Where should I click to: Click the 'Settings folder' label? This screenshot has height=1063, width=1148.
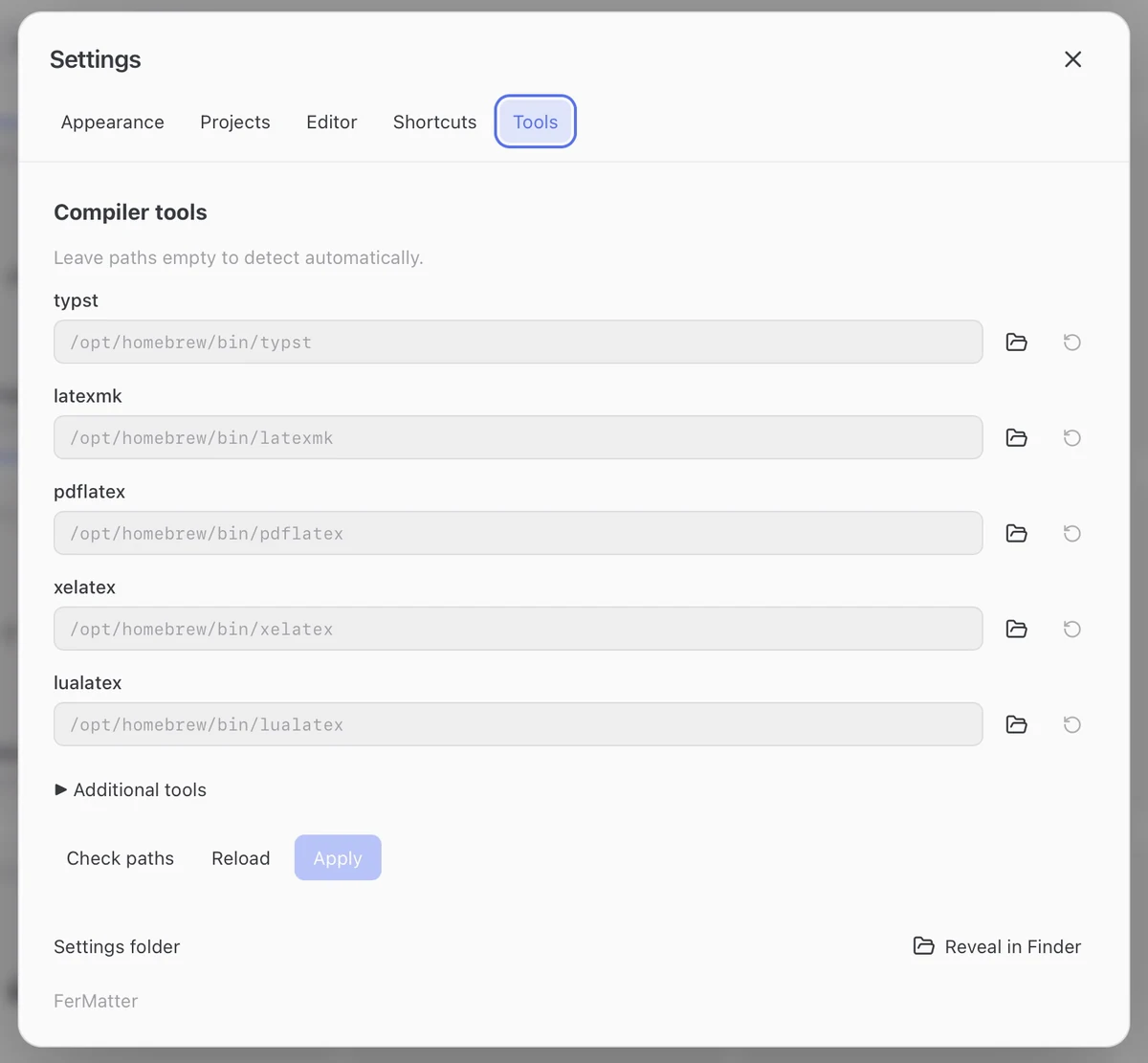click(x=117, y=947)
